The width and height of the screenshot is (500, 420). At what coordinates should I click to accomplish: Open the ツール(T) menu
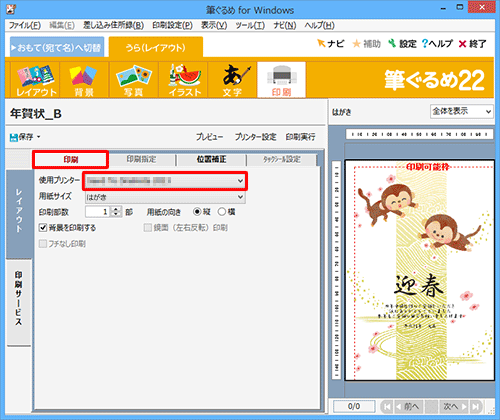(250, 25)
